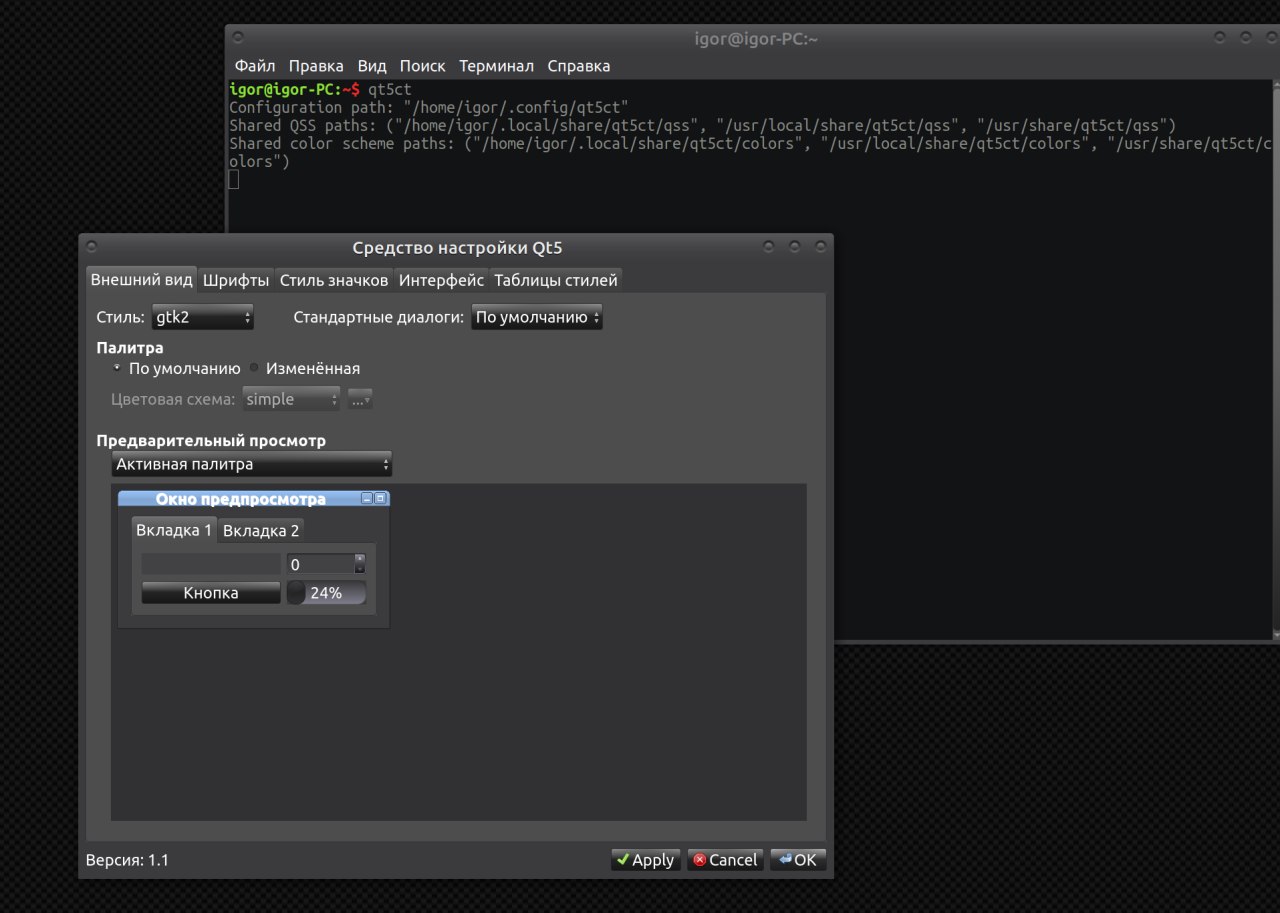Open the color scheme ellipsis menu button
The image size is (1280, 913).
[x=360, y=399]
